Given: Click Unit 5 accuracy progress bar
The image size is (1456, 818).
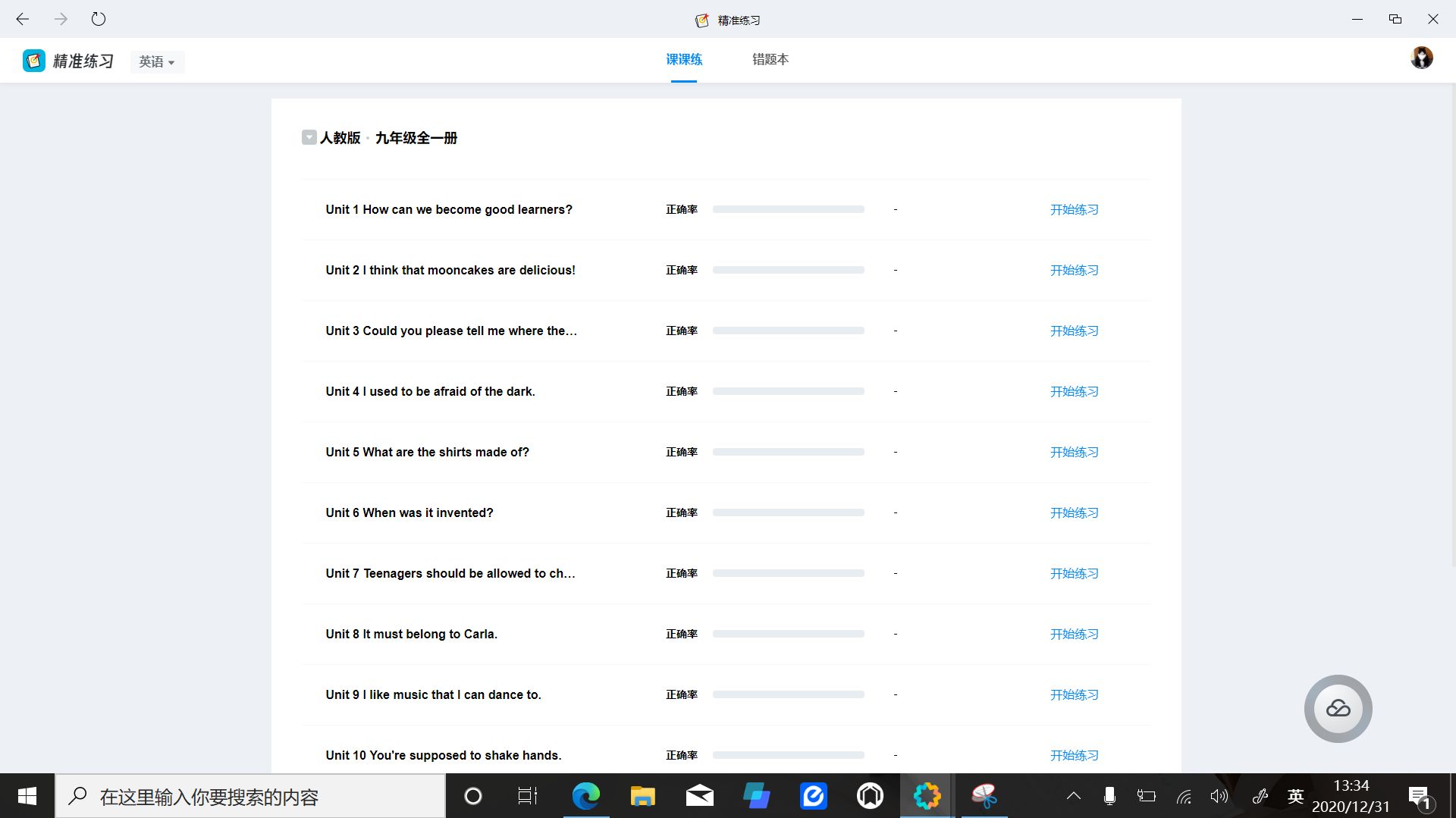Looking at the screenshot, I should coord(789,452).
